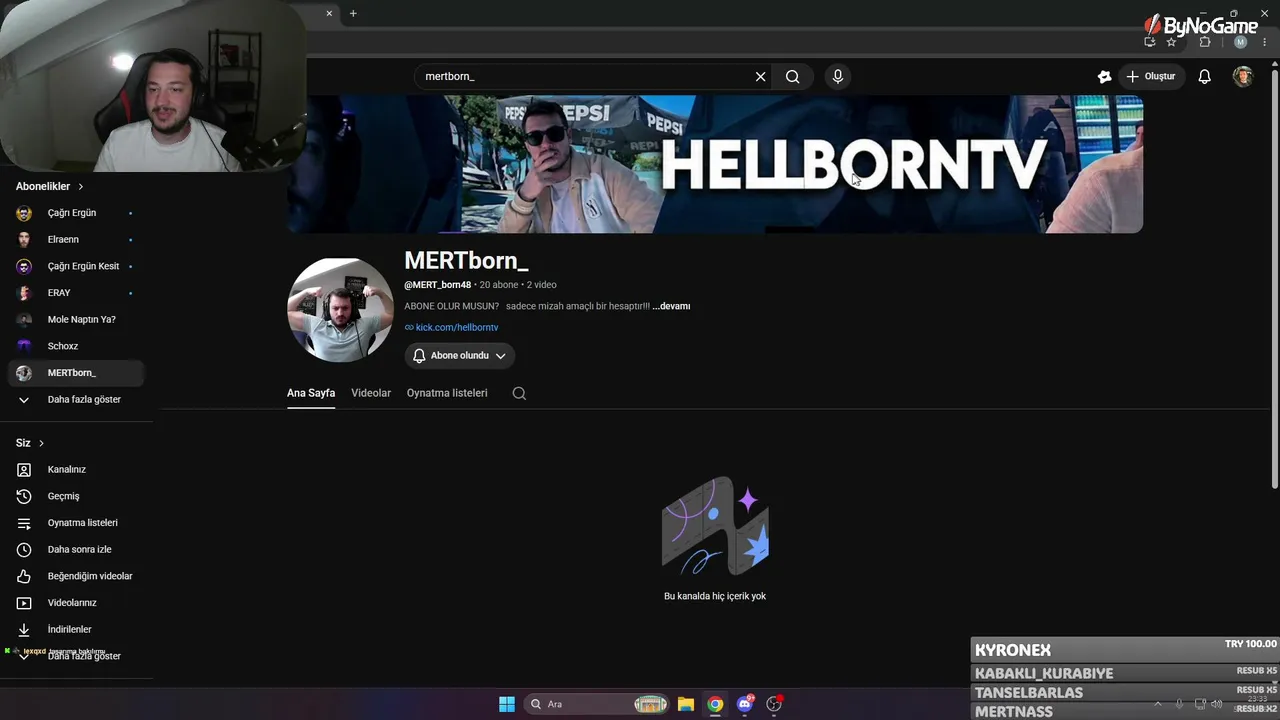Image resolution: width=1280 pixels, height=720 pixels.
Task: Open YouTube notifications bell in the header
Action: pyautogui.click(x=1205, y=77)
